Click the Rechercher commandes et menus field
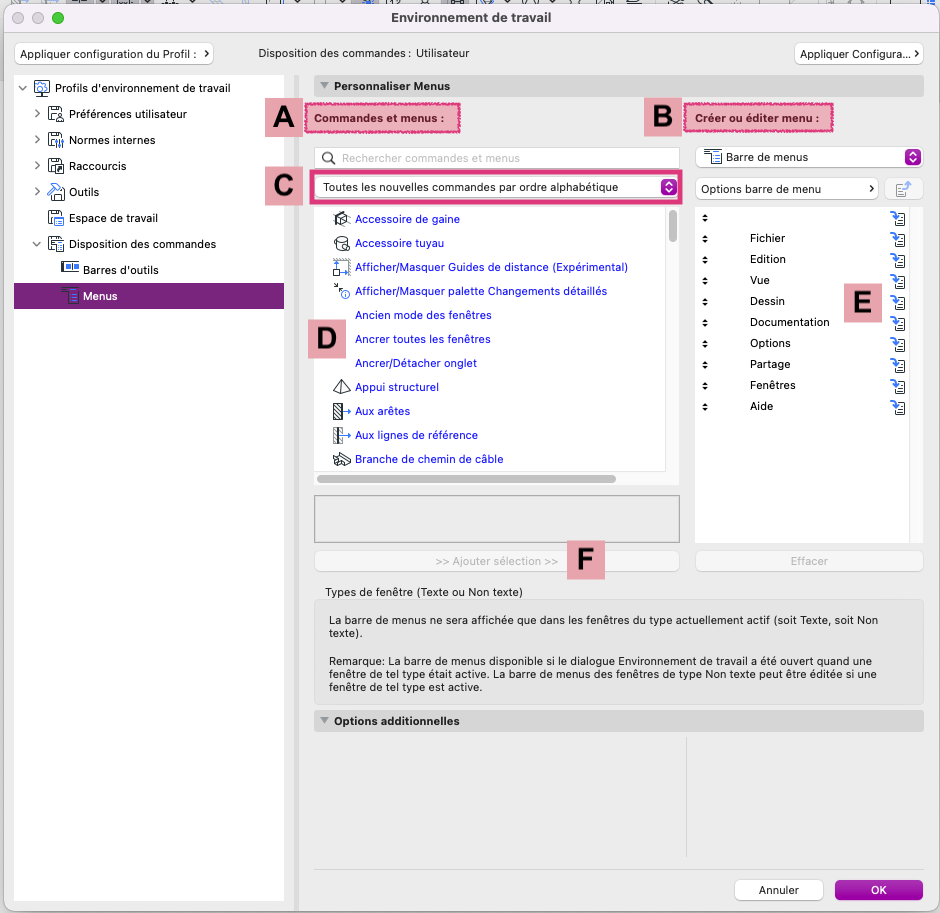The height and width of the screenshot is (913, 940). point(496,158)
